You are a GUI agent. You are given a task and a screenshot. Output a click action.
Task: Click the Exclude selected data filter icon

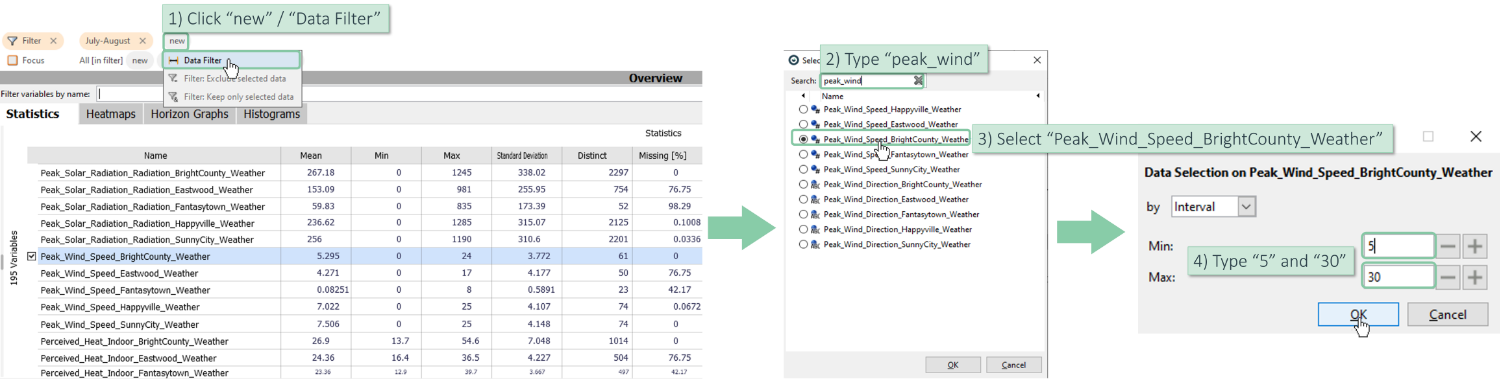click(173, 78)
